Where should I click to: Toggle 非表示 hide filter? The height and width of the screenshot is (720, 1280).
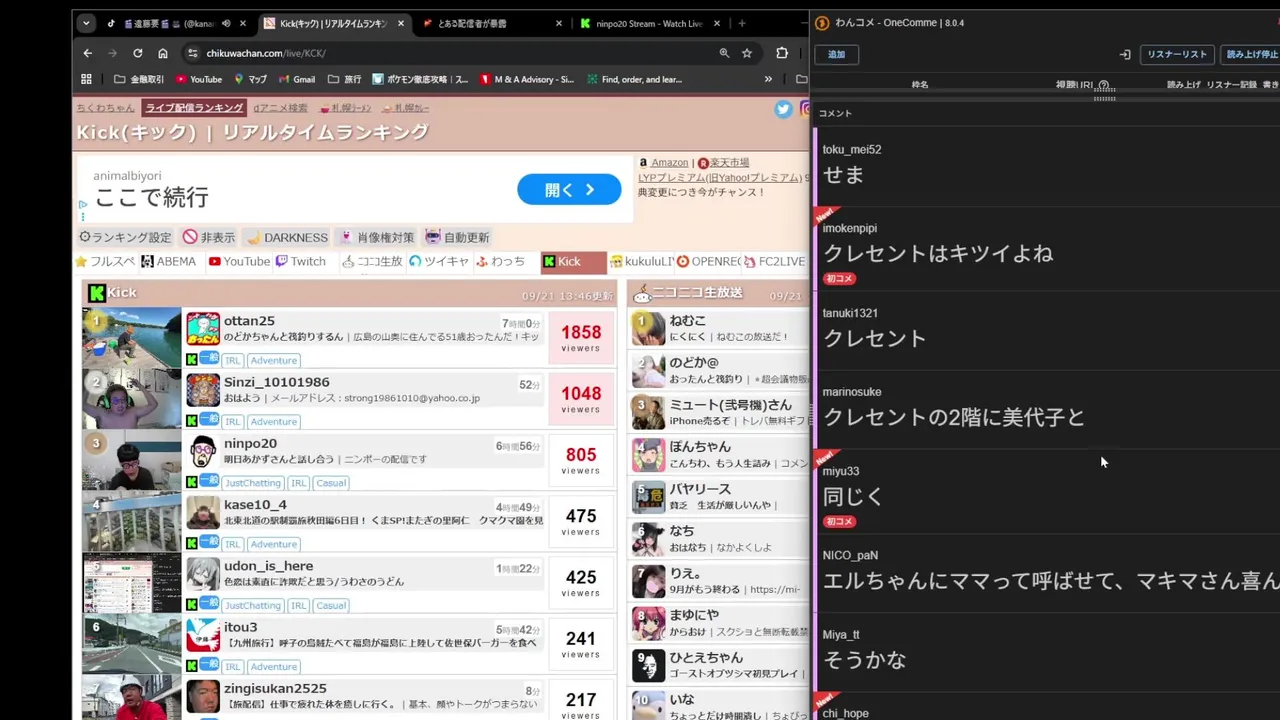[209, 237]
